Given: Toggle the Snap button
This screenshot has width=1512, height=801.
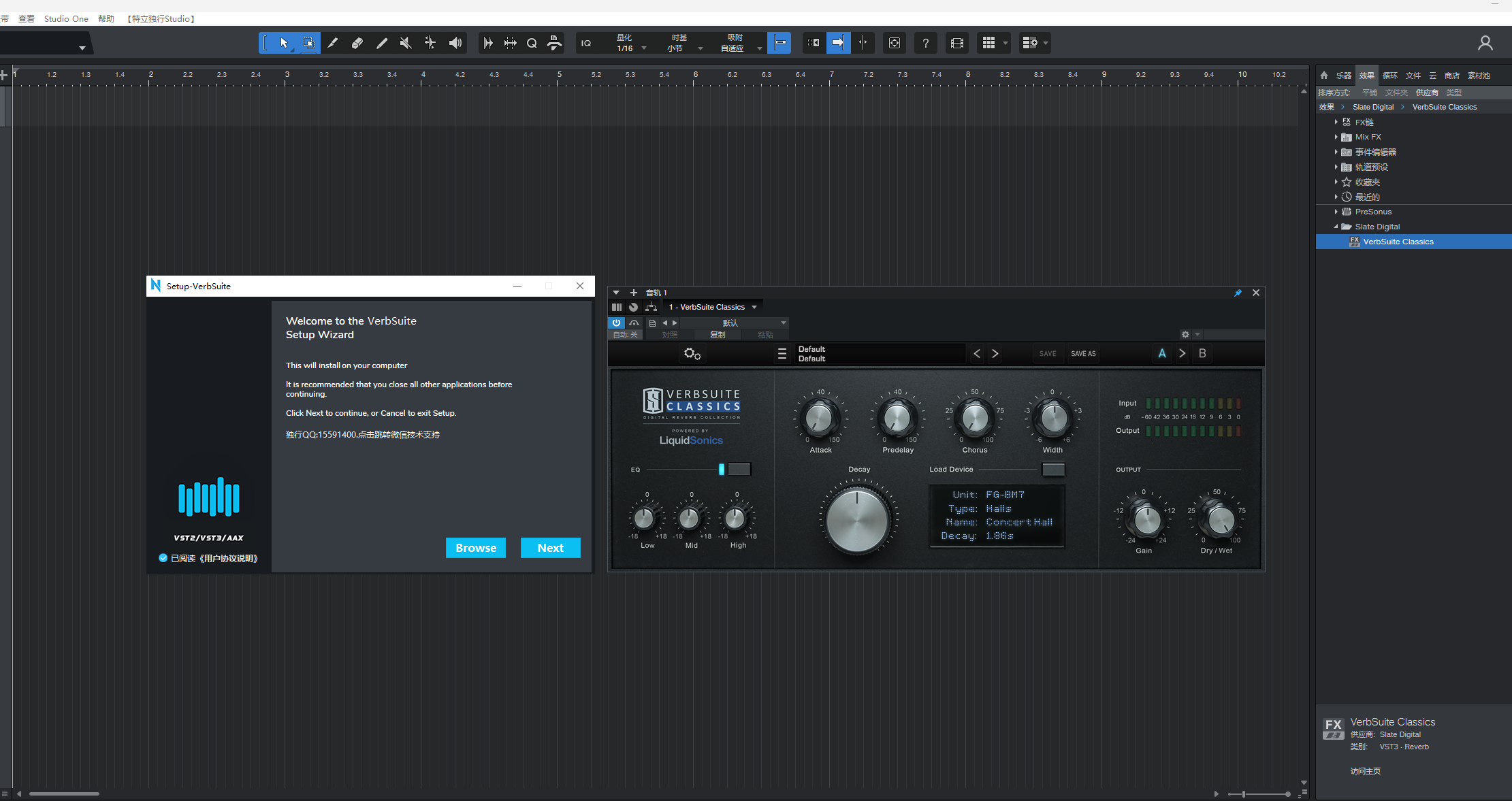Looking at the screenshot, I should [779, 43].
